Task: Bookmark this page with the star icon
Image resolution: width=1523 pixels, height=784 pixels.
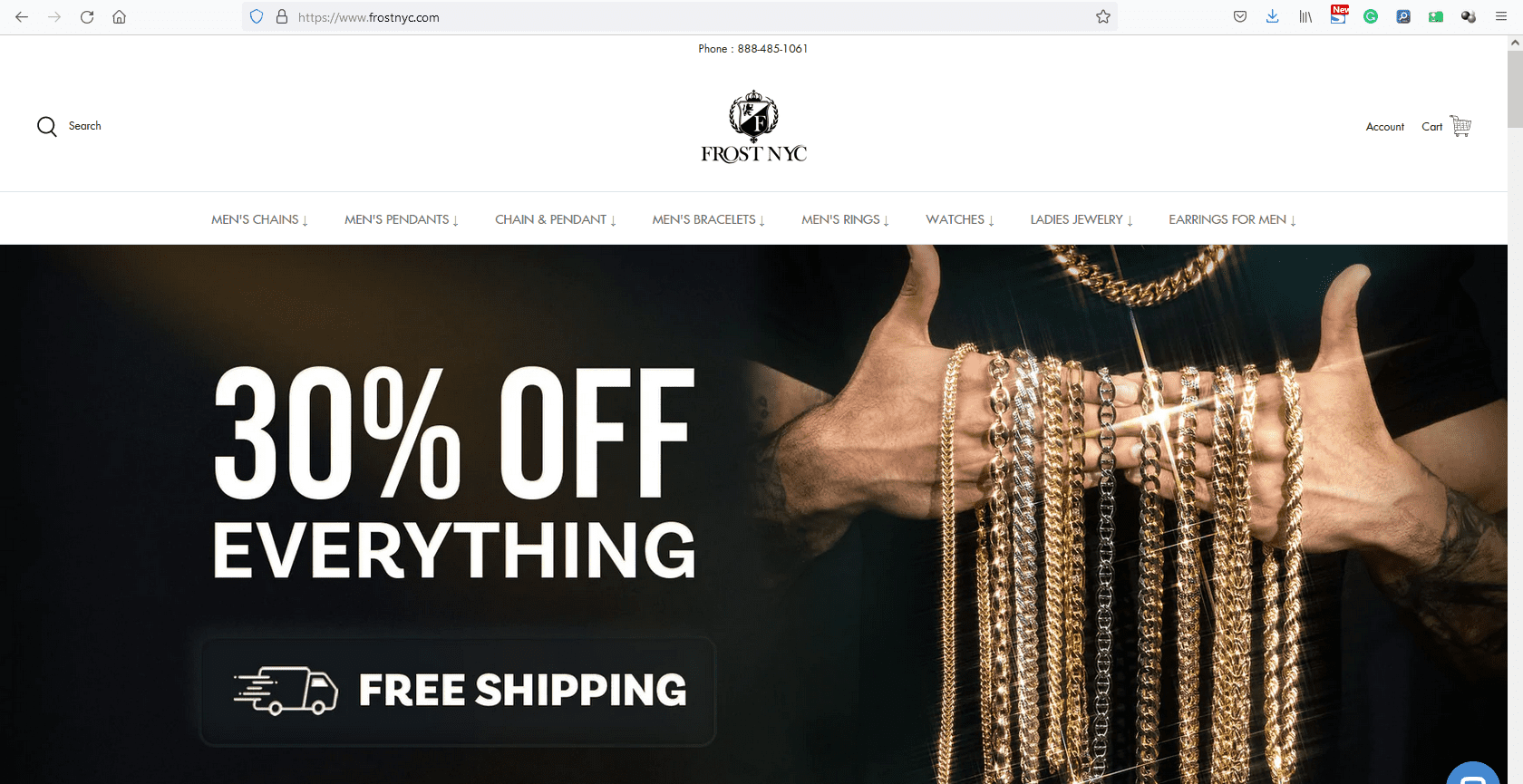Action: tap(1103, 16)
